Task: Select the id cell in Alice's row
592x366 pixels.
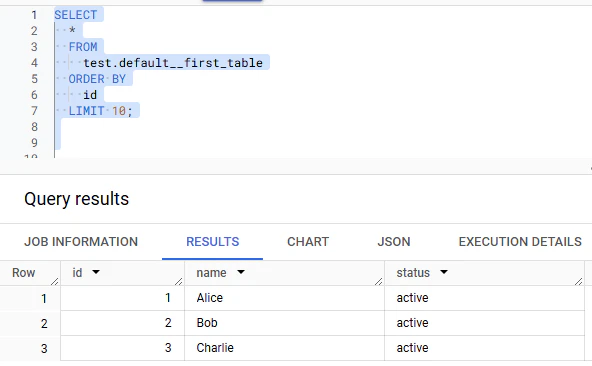Action: click(x=122, y=298)
